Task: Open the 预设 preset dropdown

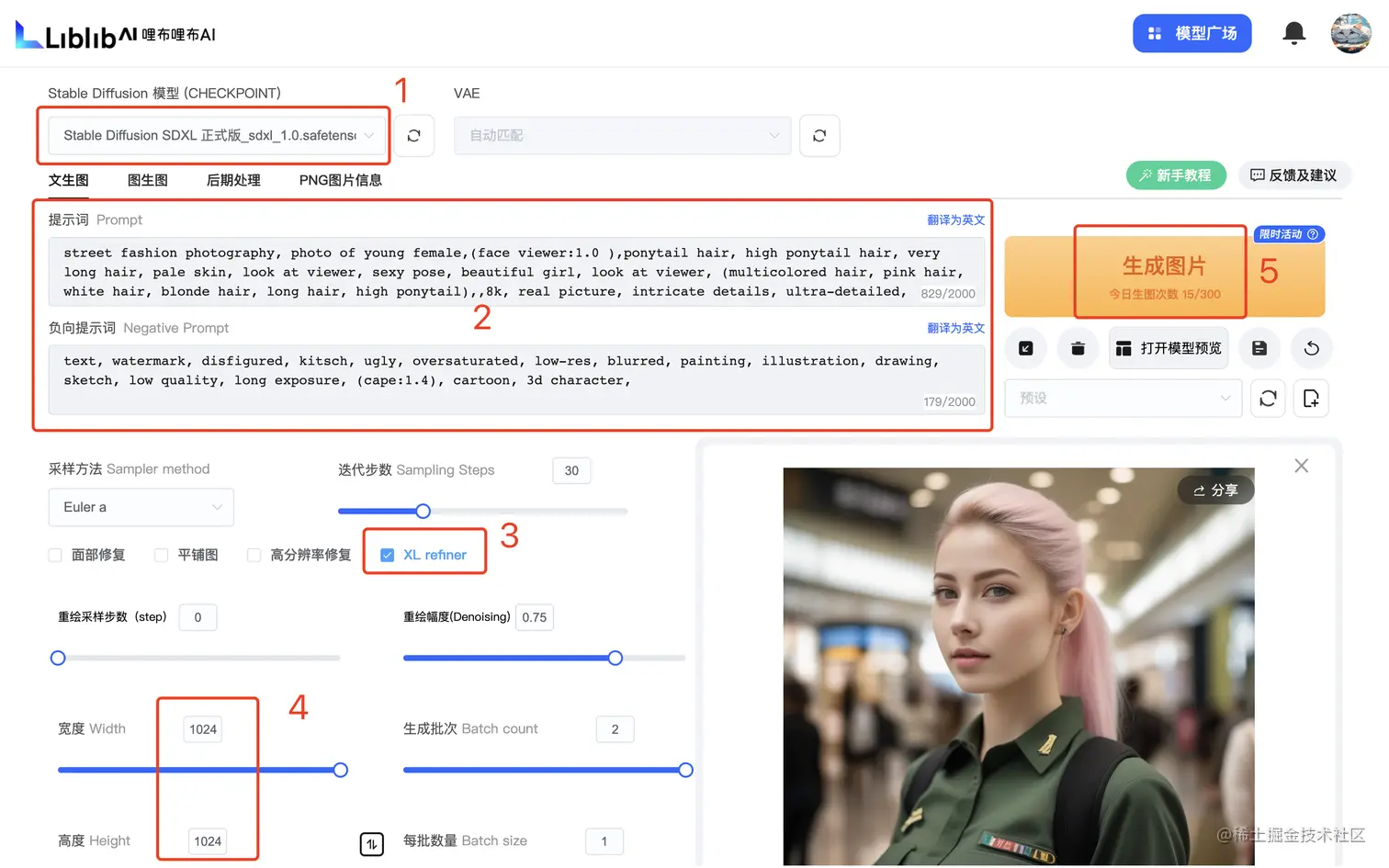Action: (1123, 398)
